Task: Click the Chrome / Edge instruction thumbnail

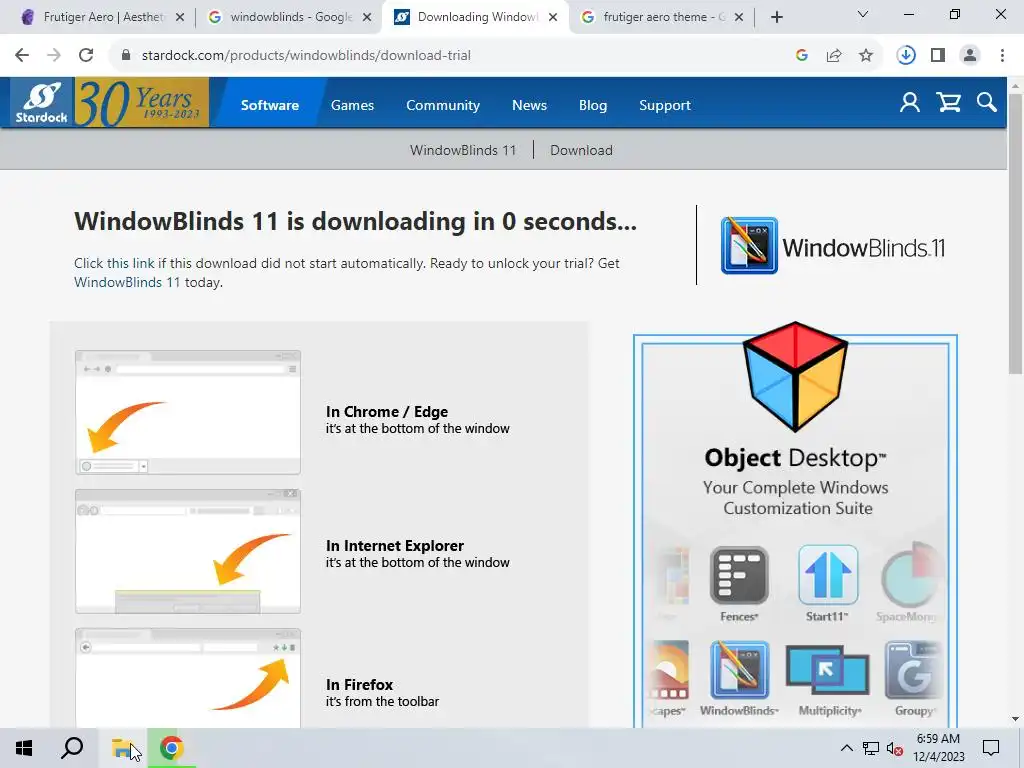Action: point(188,412)
